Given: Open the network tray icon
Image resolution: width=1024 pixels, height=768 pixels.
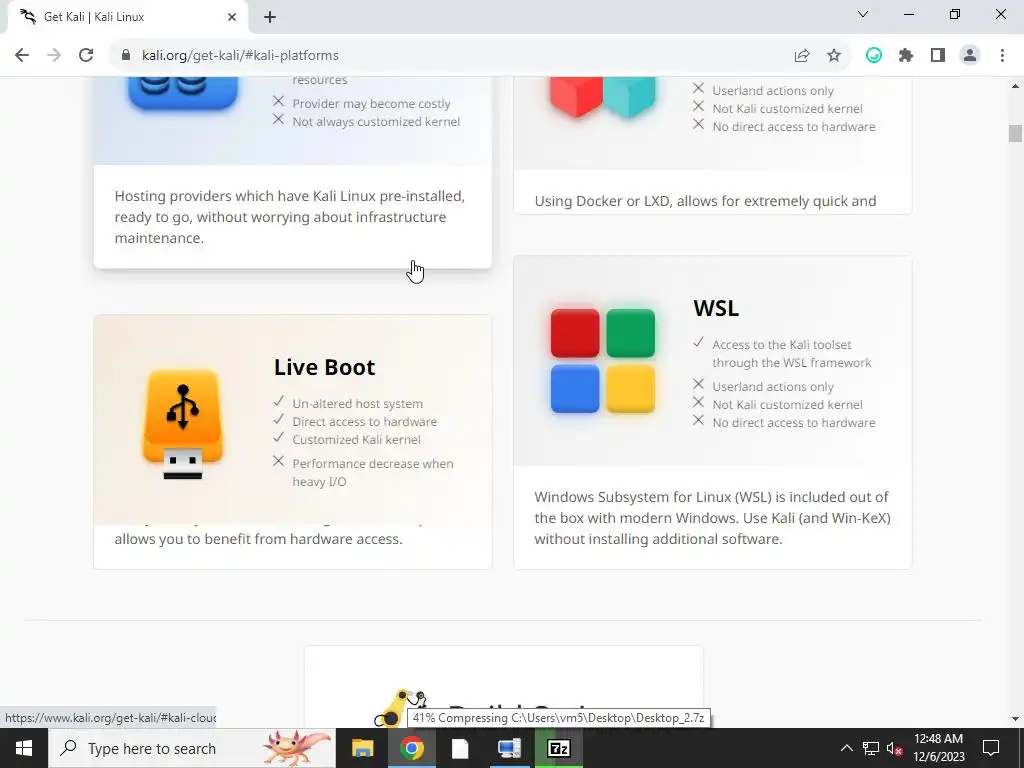Looking at the screenshot, I should (x=871, y=748).
